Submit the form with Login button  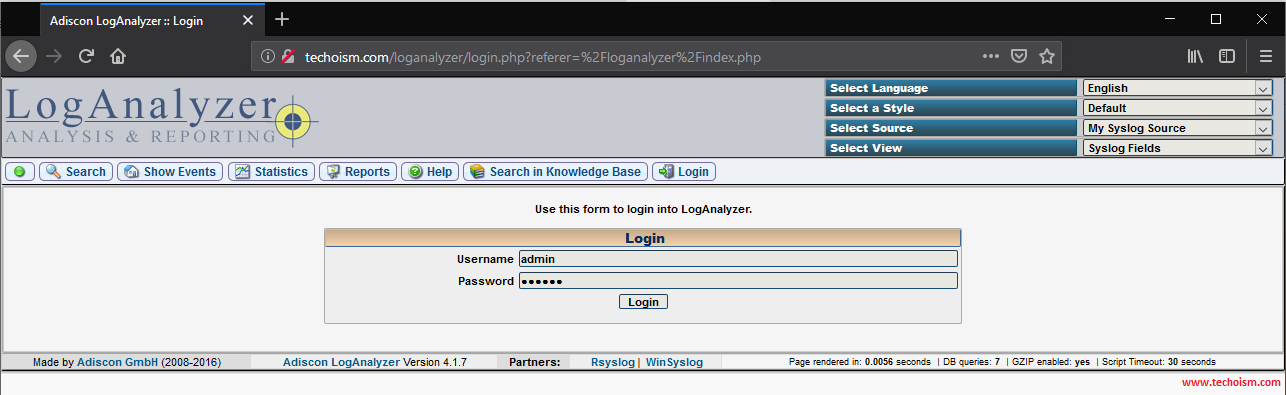(643, 301)
